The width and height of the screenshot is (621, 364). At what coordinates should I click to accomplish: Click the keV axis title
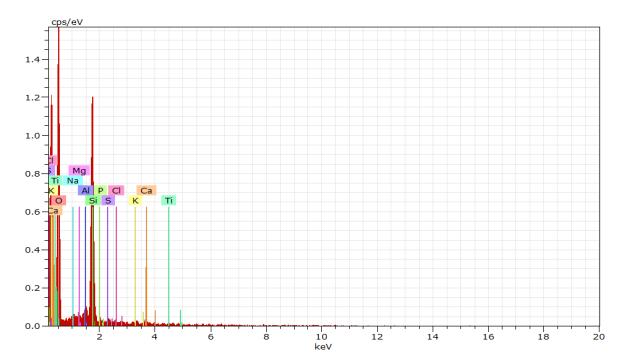[323, 347]
